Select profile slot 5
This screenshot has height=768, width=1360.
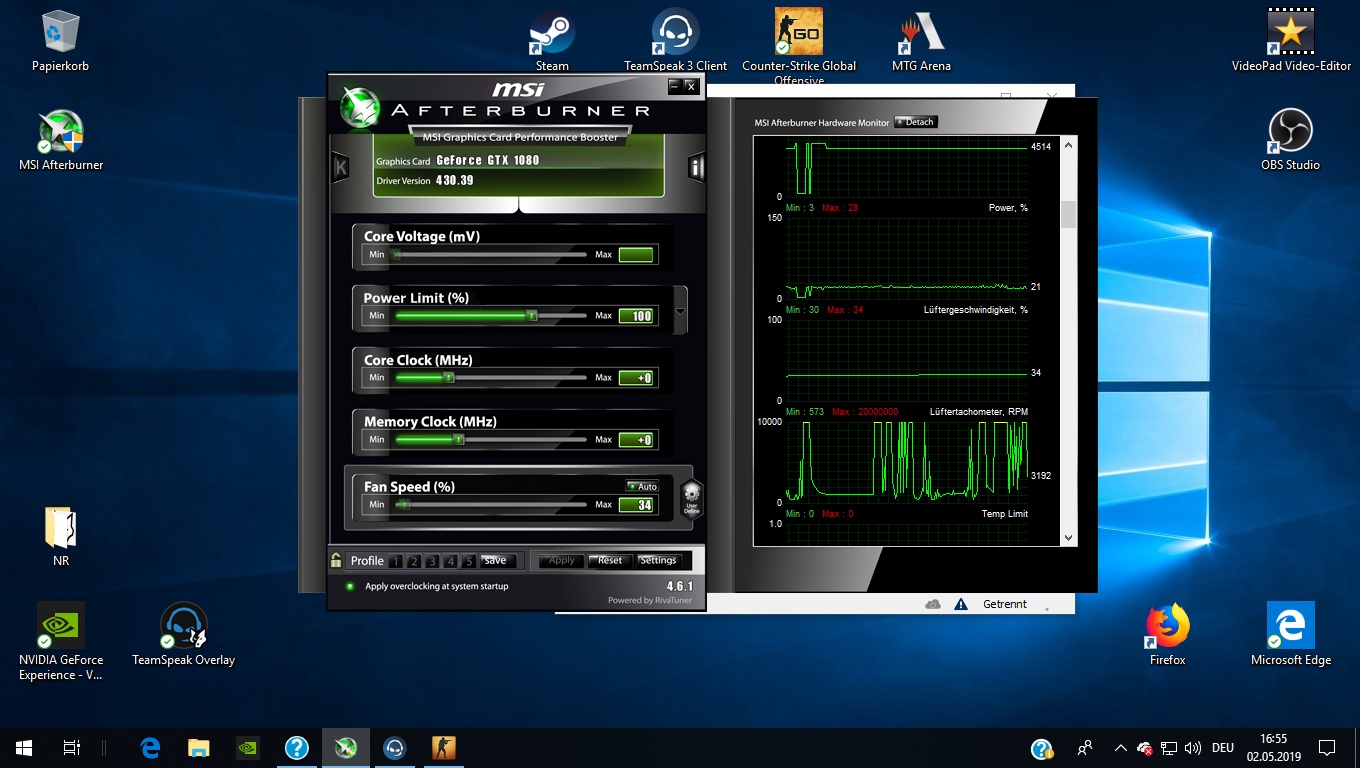pos(468,561)
